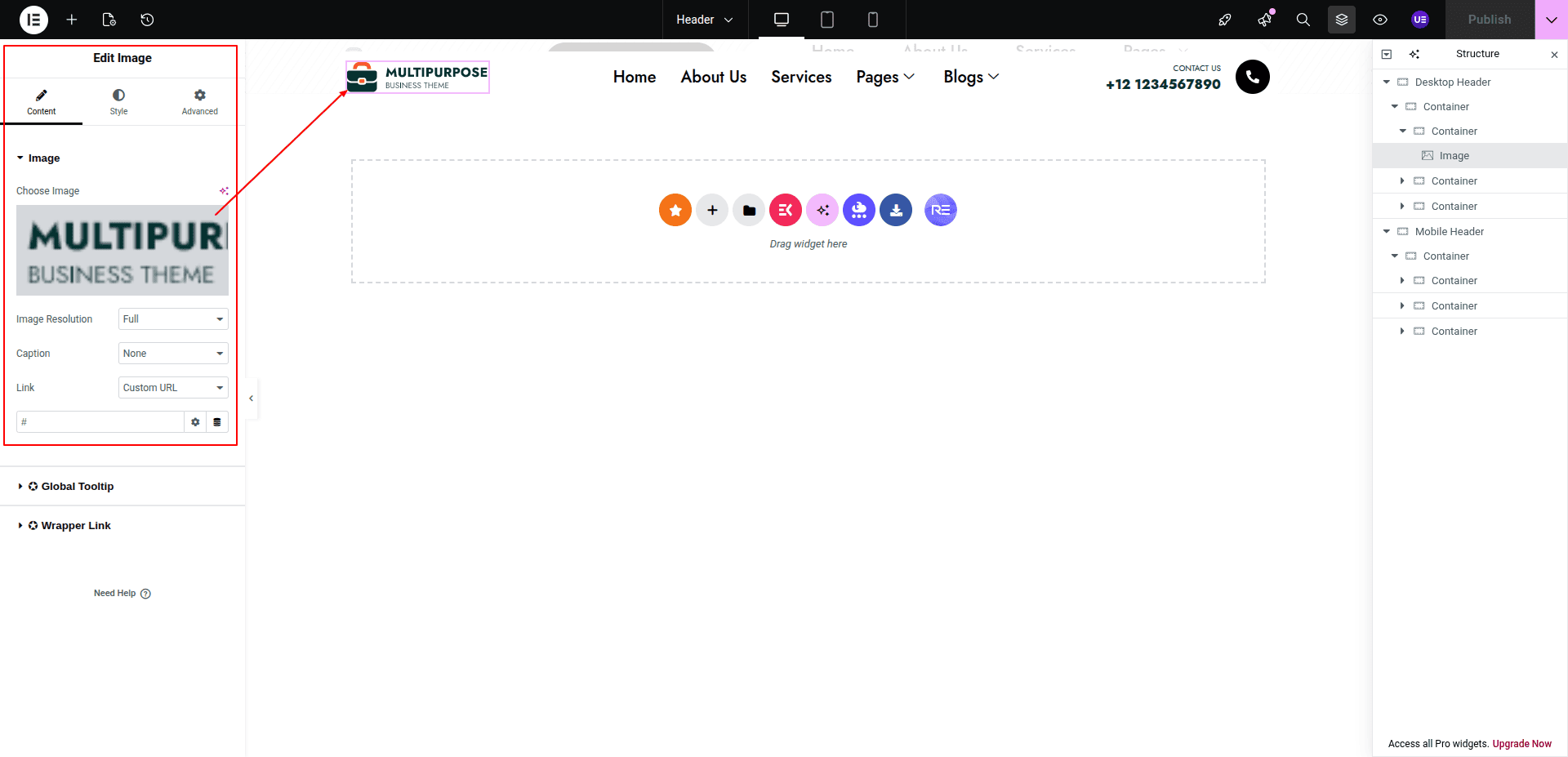Click the AI sparkle icon beside Choose Image

pos(224,191)
